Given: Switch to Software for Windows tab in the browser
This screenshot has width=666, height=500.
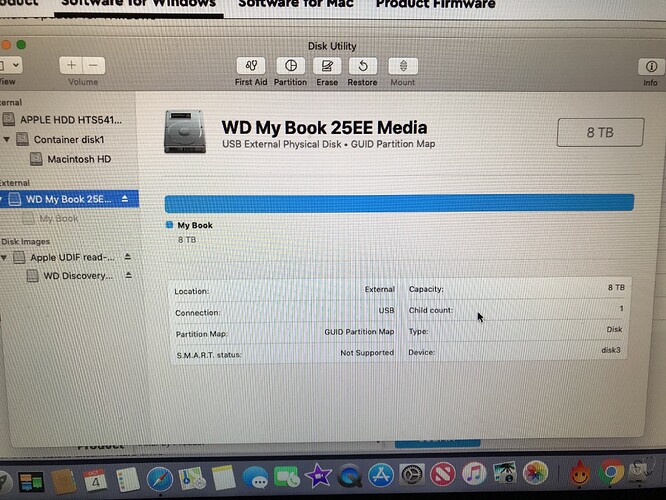Looking at the screenshot, I should 138,4.
